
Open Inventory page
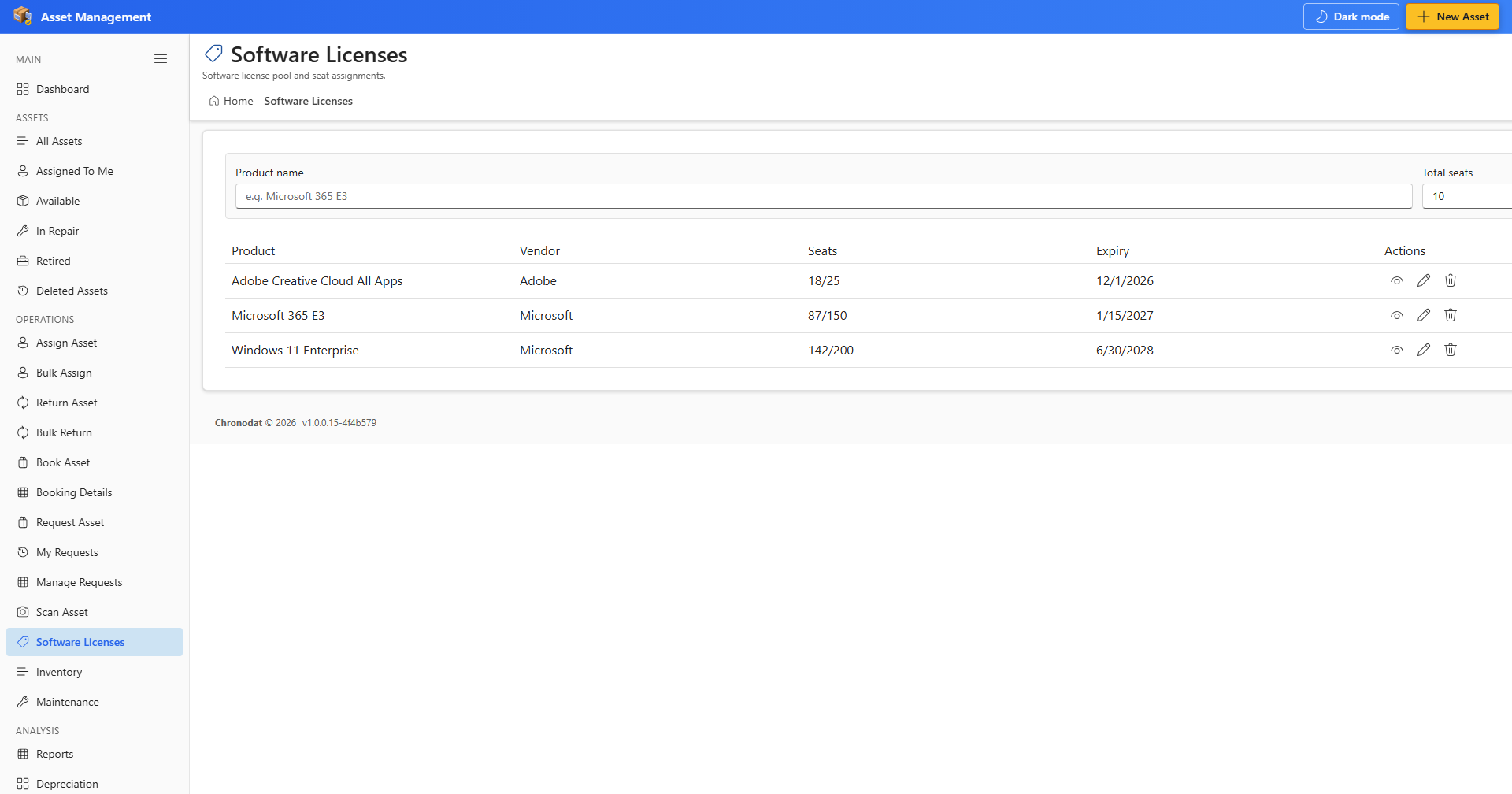[94, 672]
